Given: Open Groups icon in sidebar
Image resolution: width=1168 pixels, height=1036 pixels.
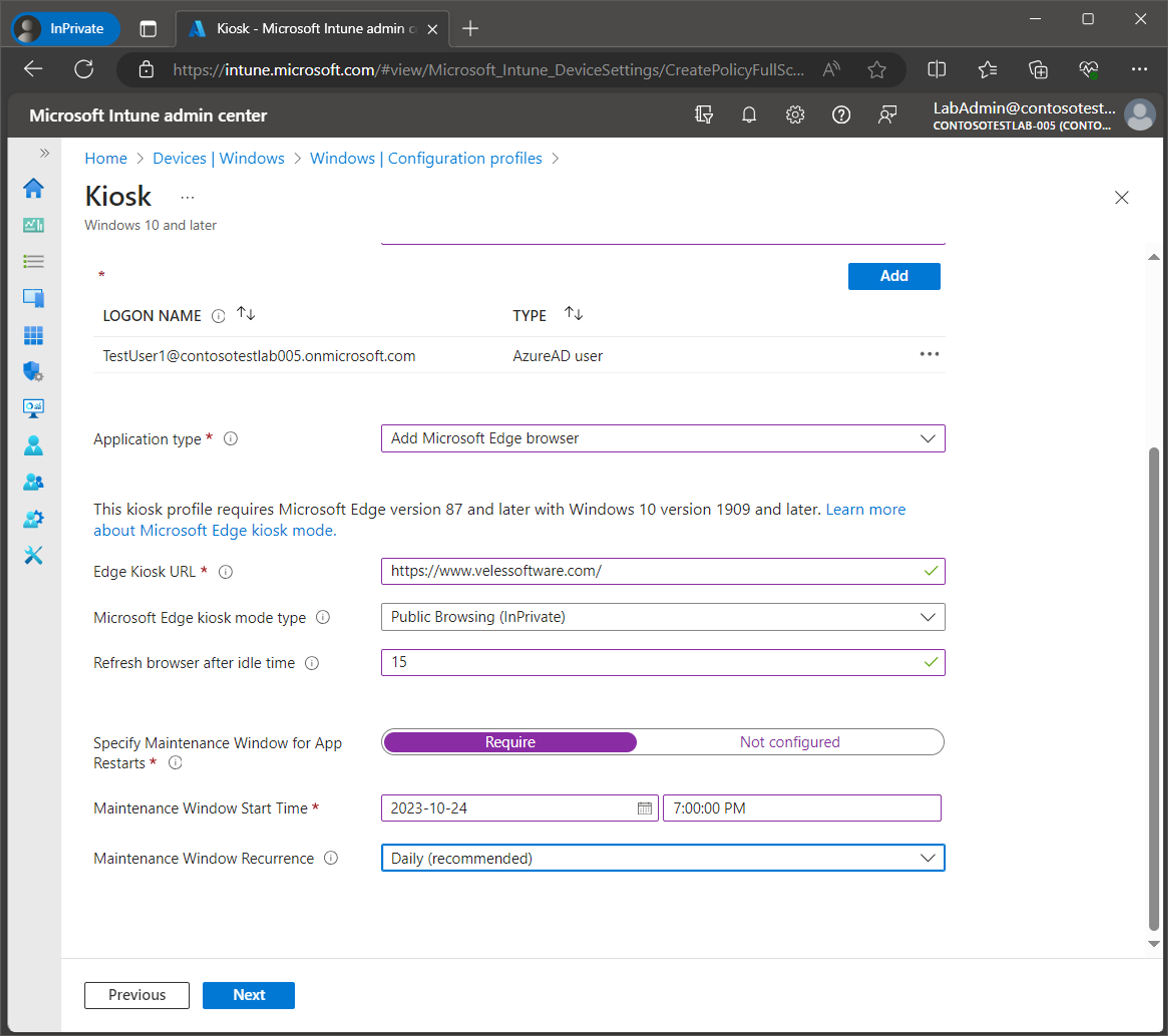Looking at the screenshot, I should coord(34,482).
